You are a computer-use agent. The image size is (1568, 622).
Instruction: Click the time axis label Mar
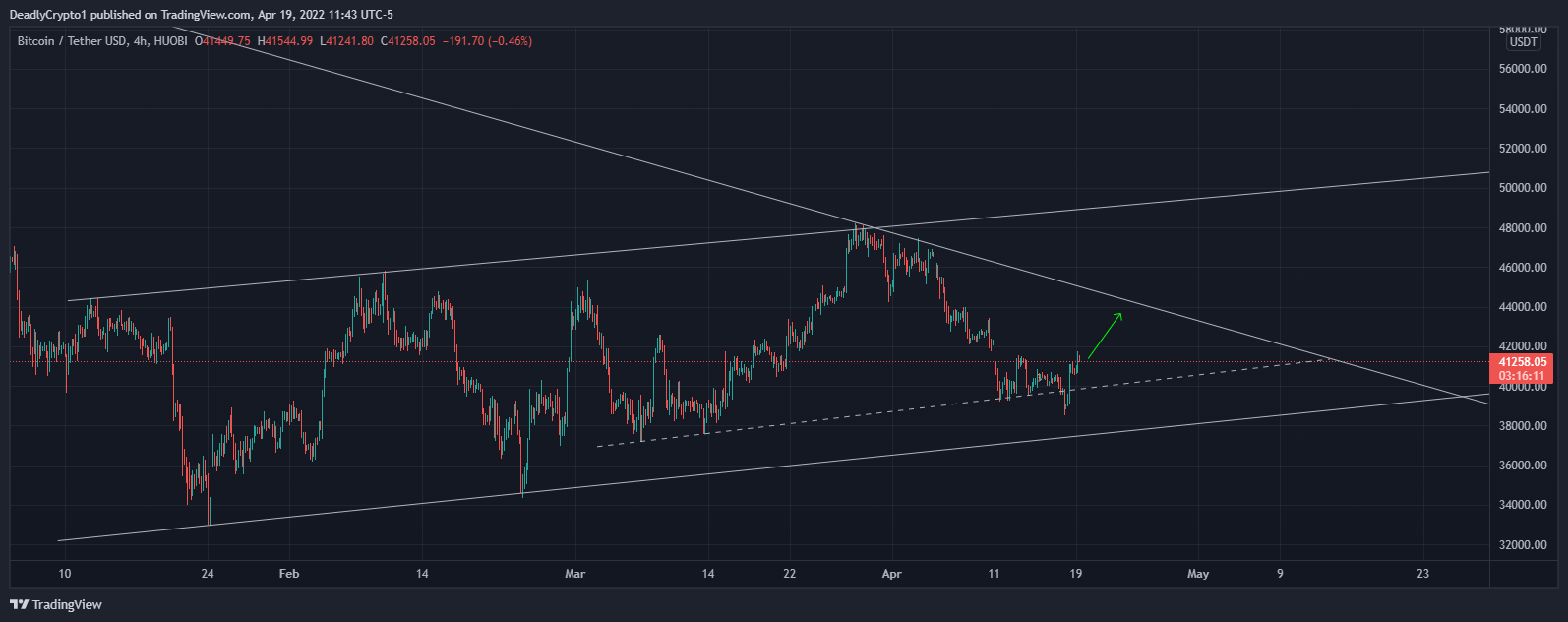pos(575,574)
